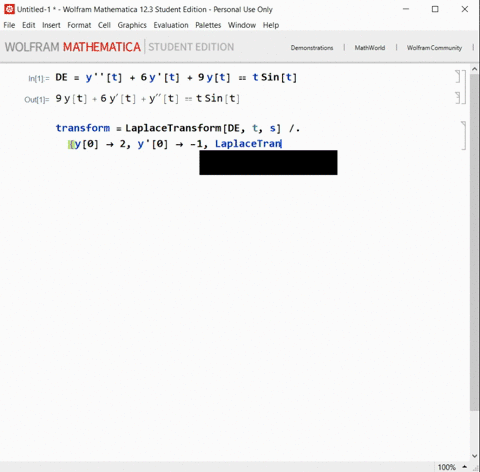480x472 pixels.
Task: Open the Format menu
Action: click(79, 25)
